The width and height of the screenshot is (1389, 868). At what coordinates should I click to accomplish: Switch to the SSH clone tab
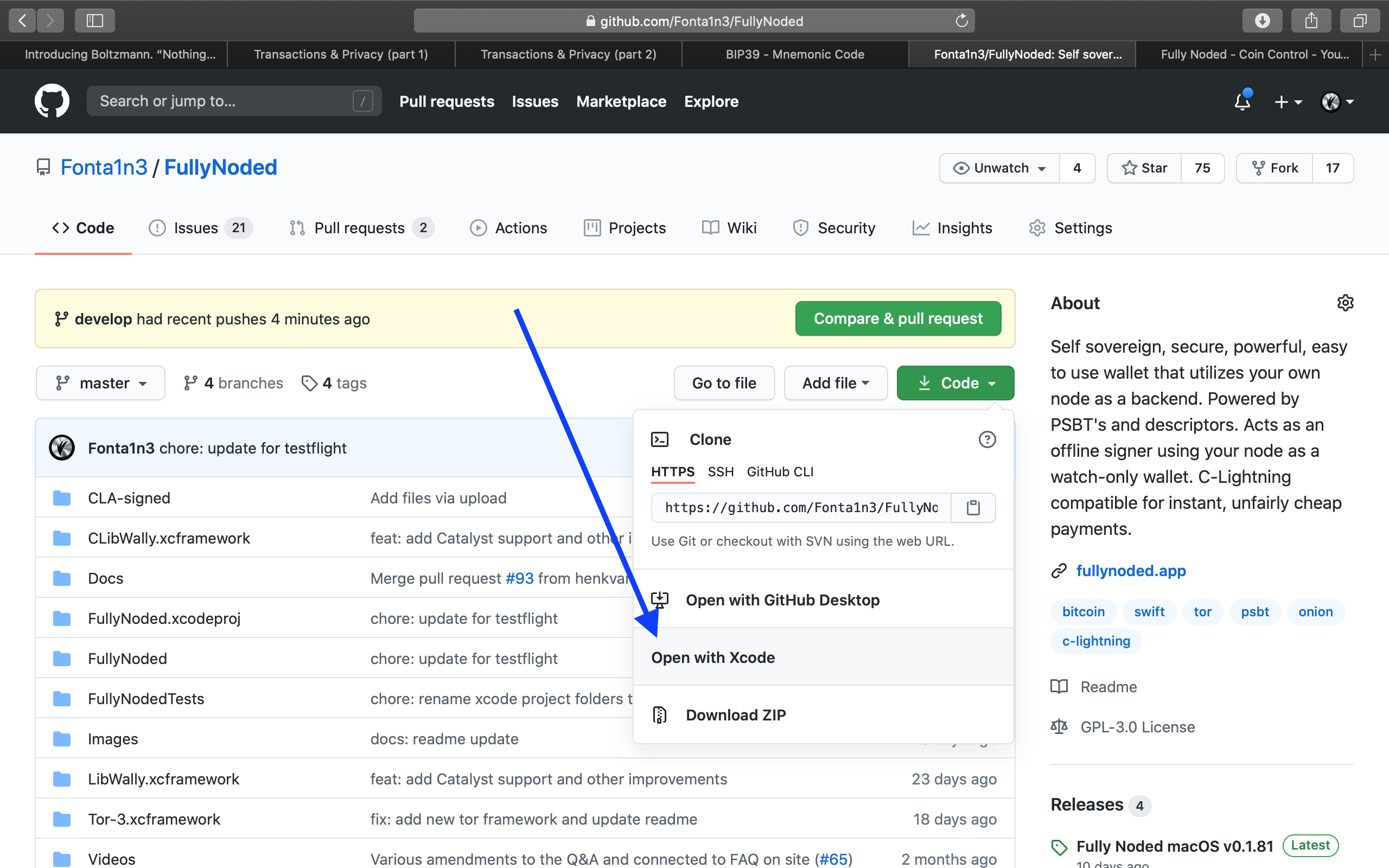click(x=721, y=472)
